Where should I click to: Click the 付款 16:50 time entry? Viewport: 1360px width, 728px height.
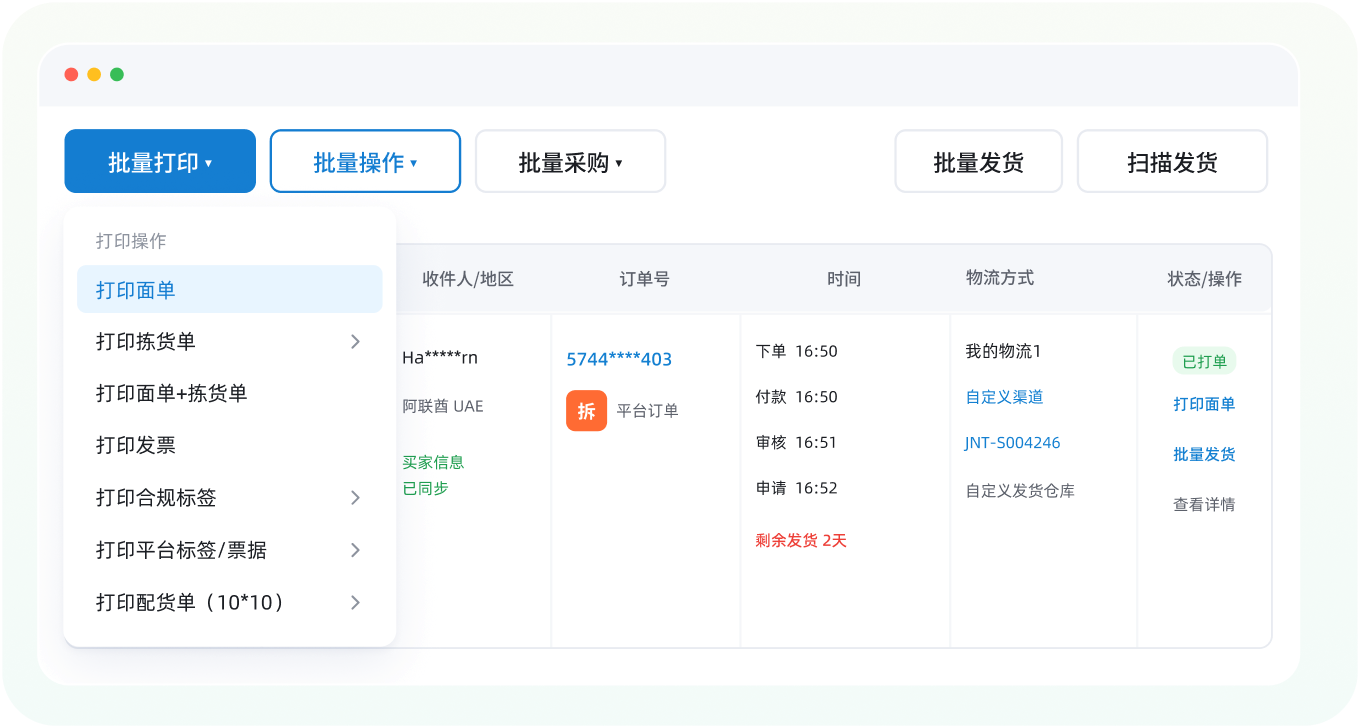tap(797, 397)
